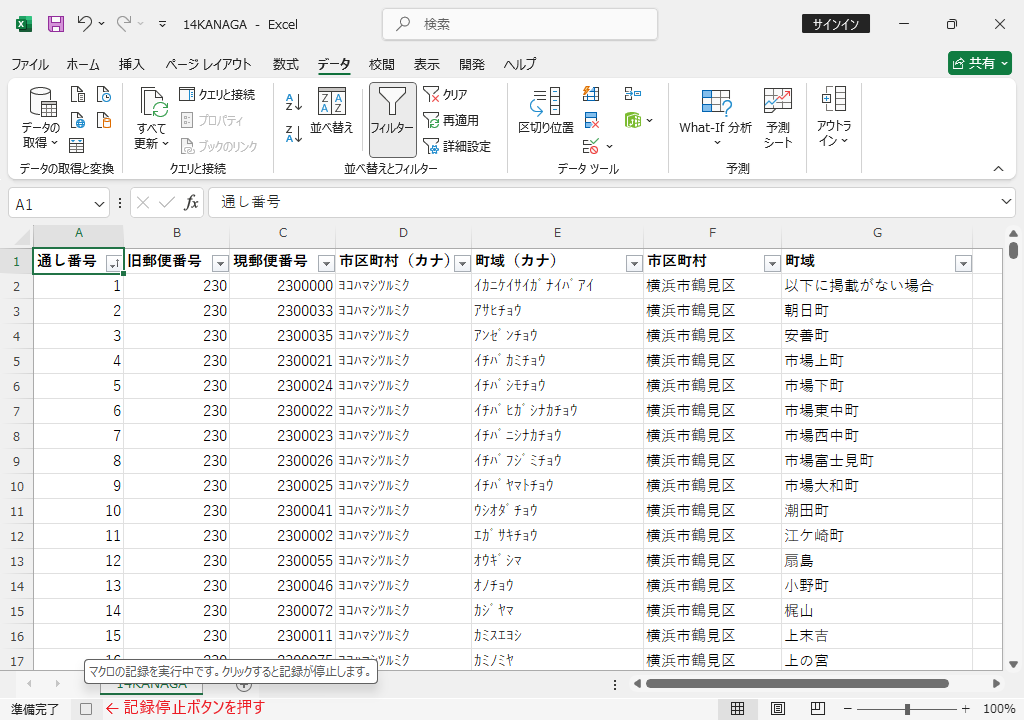Open the データの取得 dropdown
The image size is (1024, 720).
[x=40, y=119]
